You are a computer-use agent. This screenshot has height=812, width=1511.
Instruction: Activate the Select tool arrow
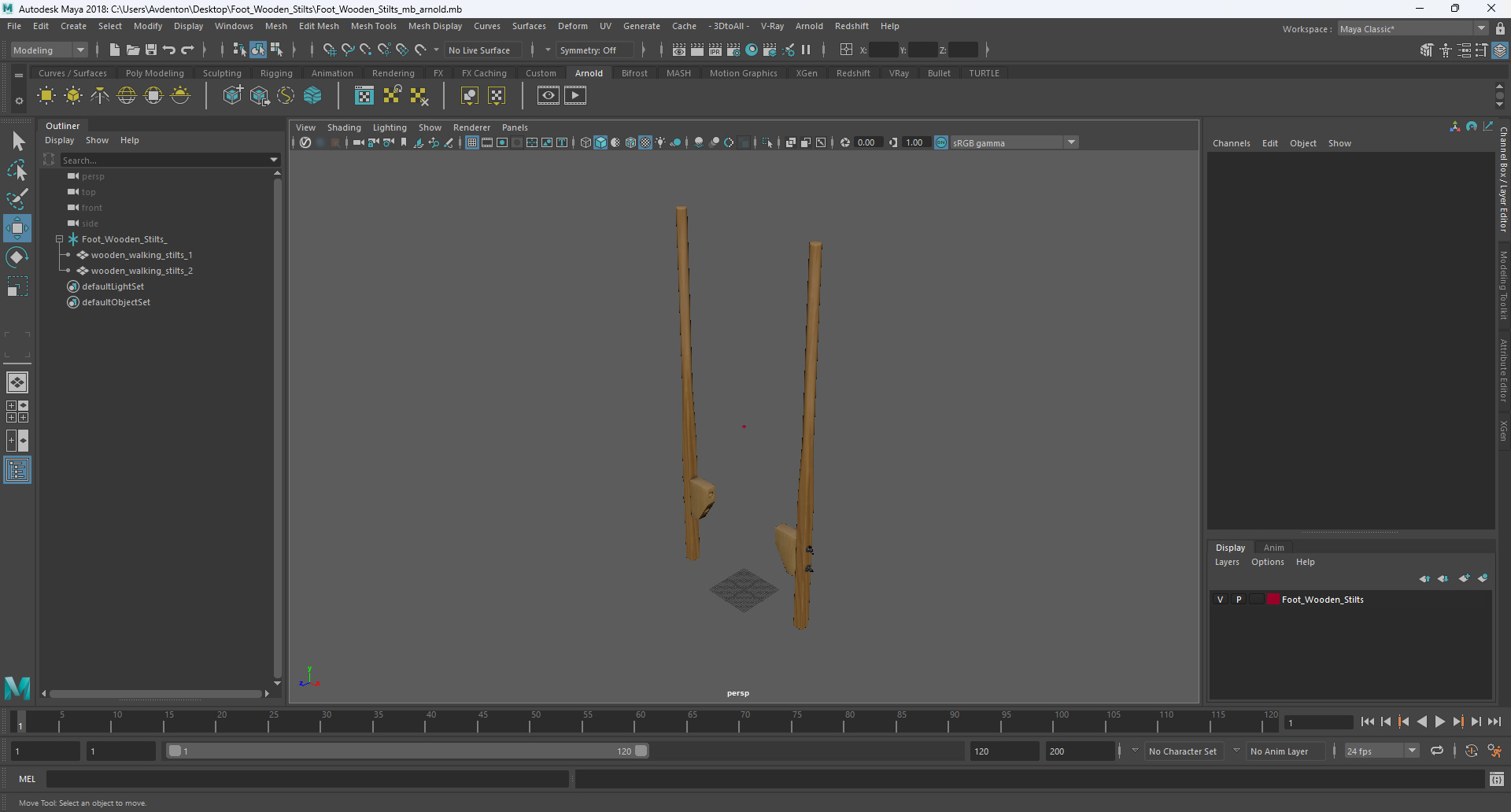[x=17, y=142]
